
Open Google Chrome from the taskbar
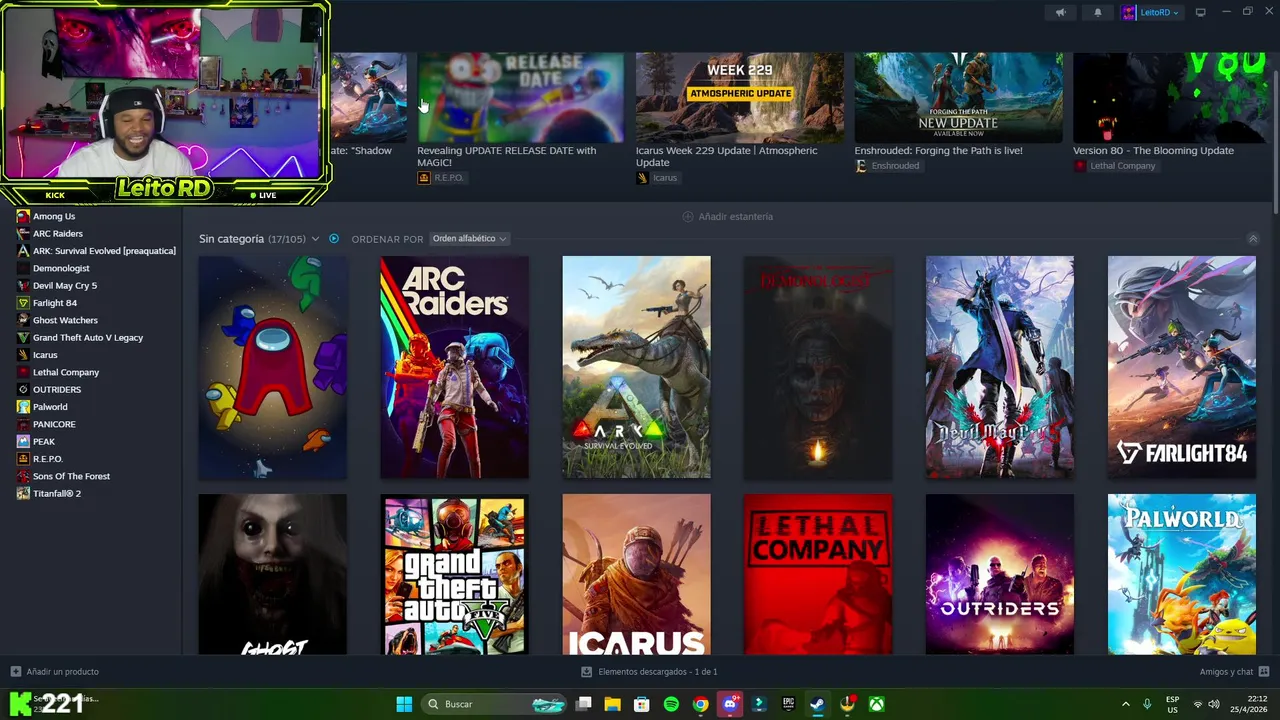[701, 704]
